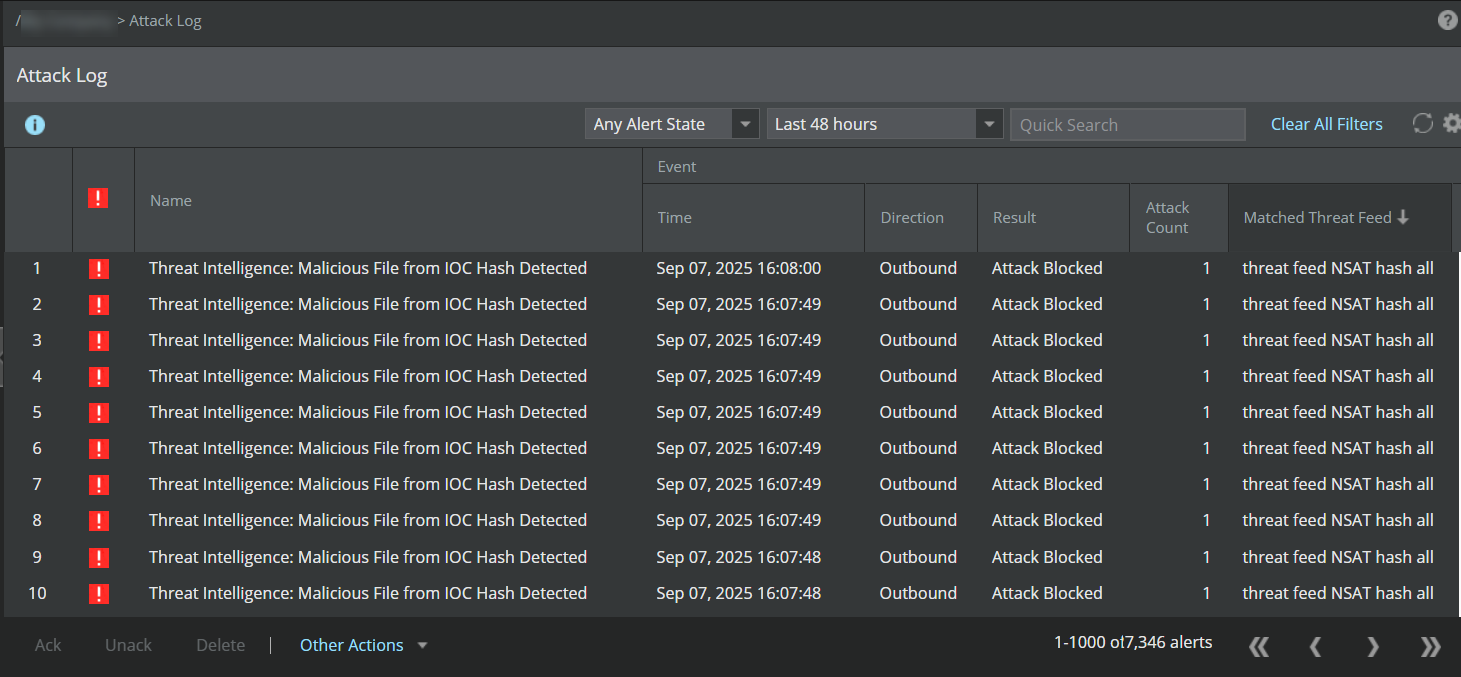
Task: Sort by Matched Threat Feed column
Action: pyautogui.click(x=1339, y=217)
